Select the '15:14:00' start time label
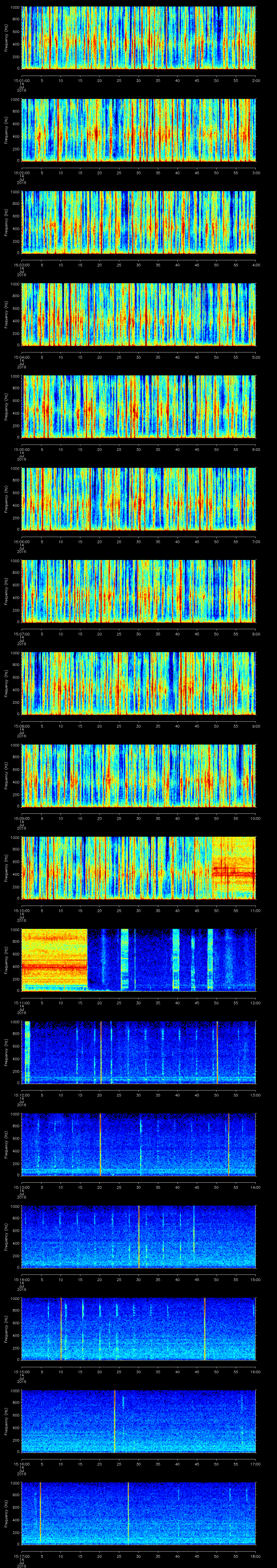Viewport: 277px width, 1568px height. pyautogui.click(x=22, y=1279)
